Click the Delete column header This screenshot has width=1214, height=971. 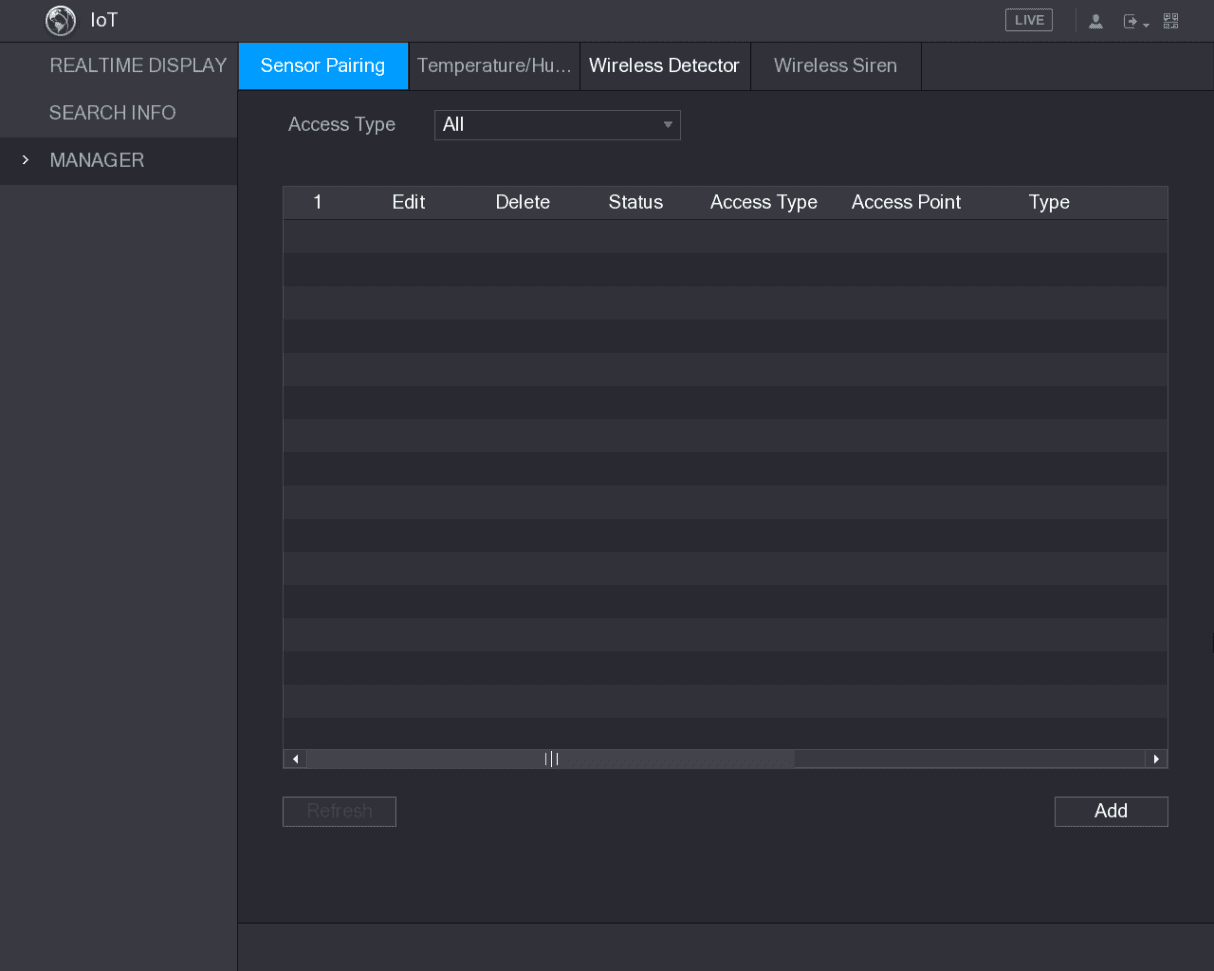(523, 202)
